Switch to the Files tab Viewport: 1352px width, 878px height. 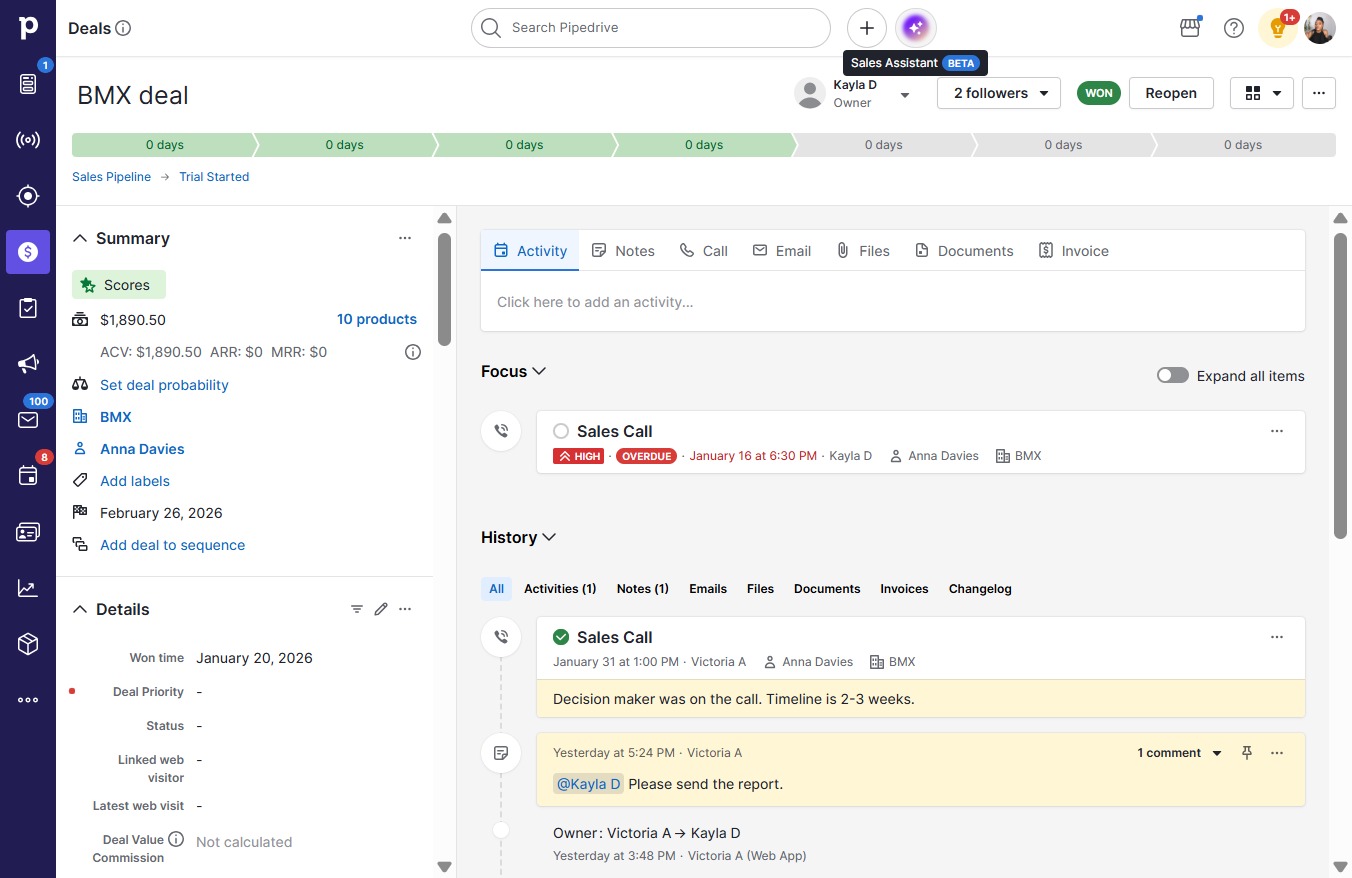[863, 251]
